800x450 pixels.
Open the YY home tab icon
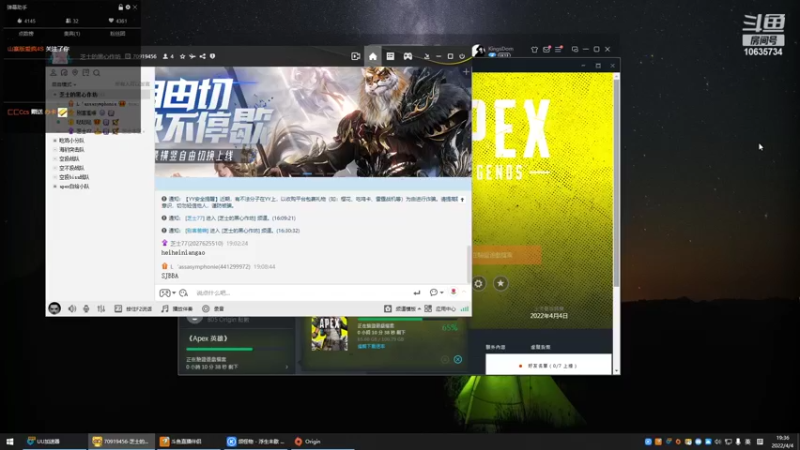click(x=373, y=56)
